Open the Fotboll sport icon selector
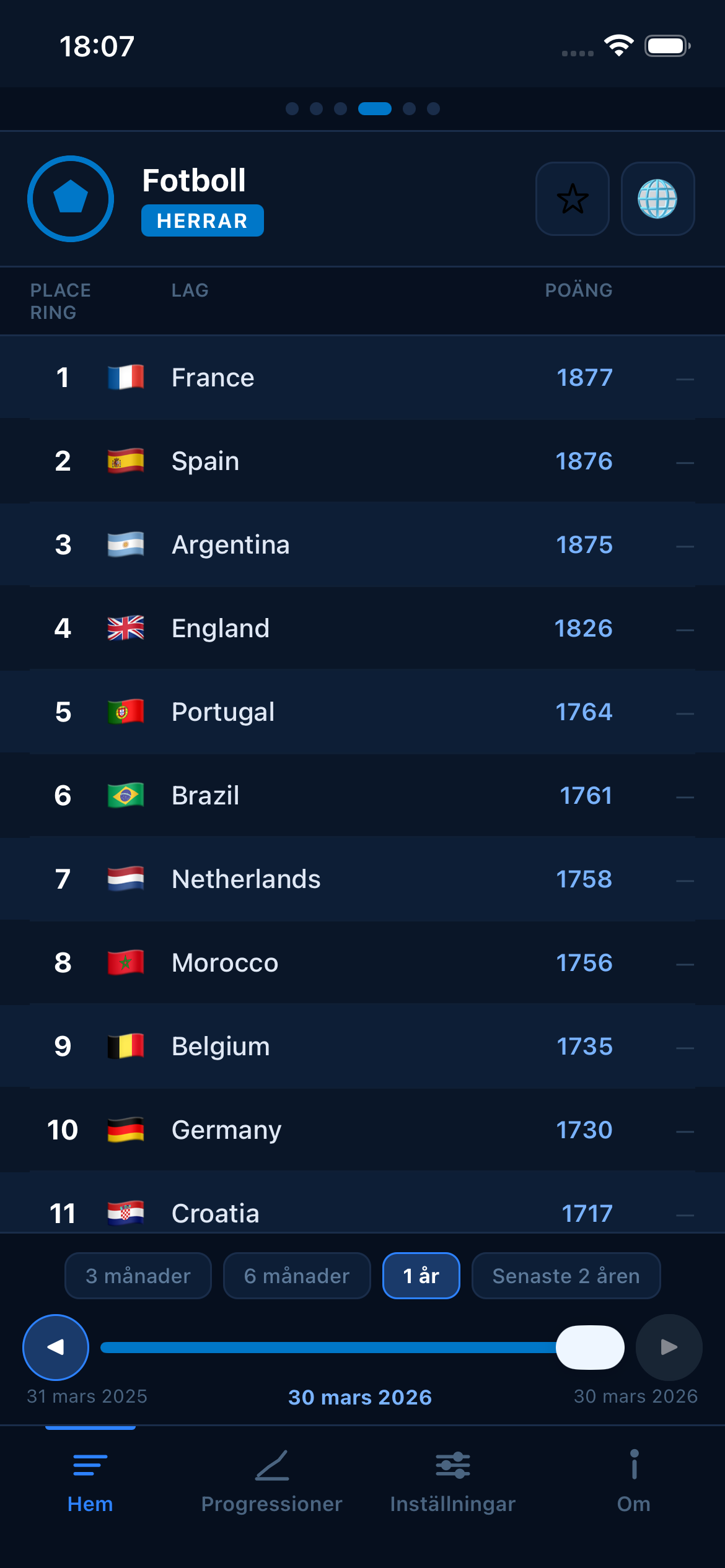This screenshot has width=725, height=1568. tap(69, 199)
